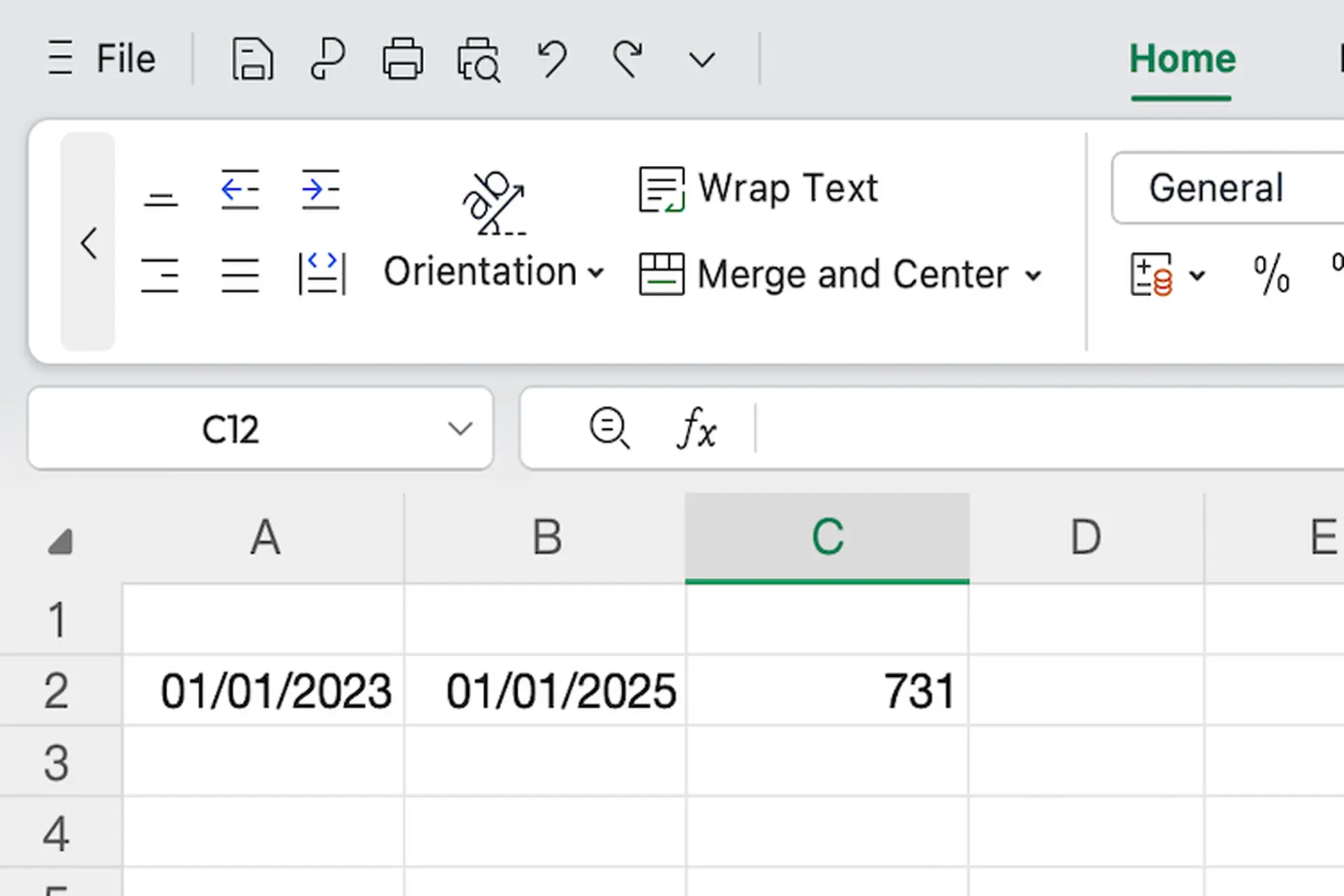Select row 4 header
Image resolution: width=1344 pixels, height=896 pixels.
pyautogui.click(x=60, y=833)
